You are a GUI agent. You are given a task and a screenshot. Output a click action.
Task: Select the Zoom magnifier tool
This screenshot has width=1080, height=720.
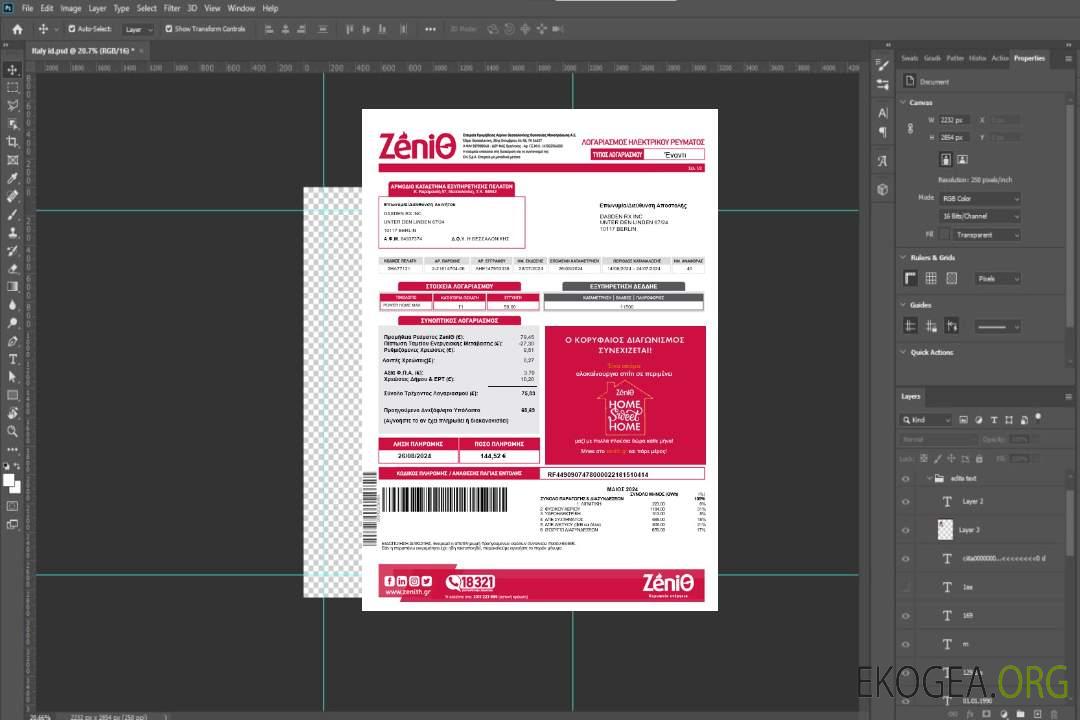[x=12, y=431]
